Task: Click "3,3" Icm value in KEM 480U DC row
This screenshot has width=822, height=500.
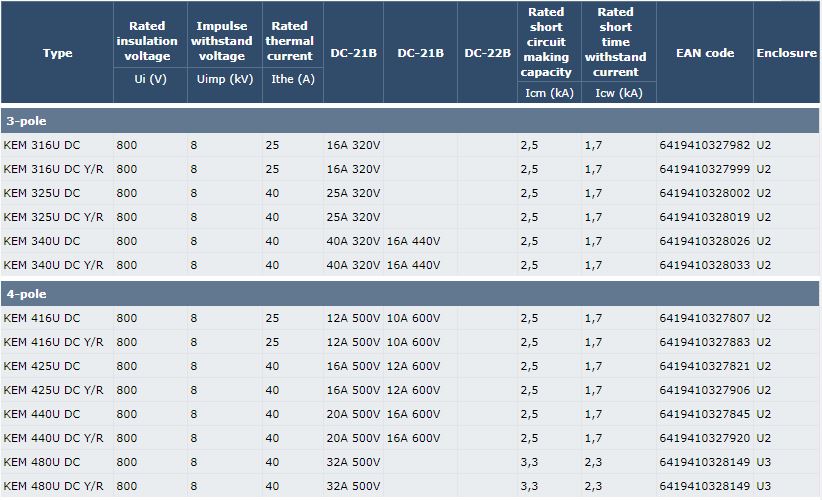Action: point(529,462)
